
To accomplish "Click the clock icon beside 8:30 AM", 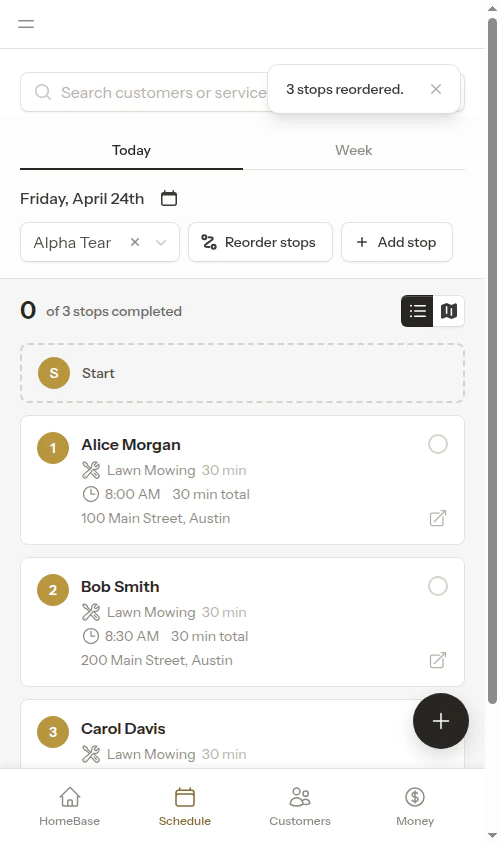I will 91,636.
